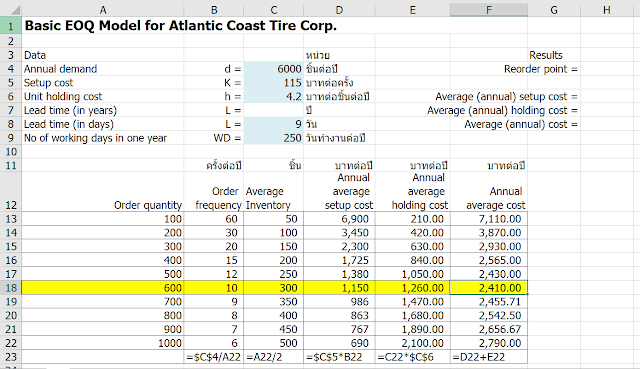The height and width of the screenshot is (369, 640).
Task: Click Annual average holding cost heading
Action: (420, 191)
